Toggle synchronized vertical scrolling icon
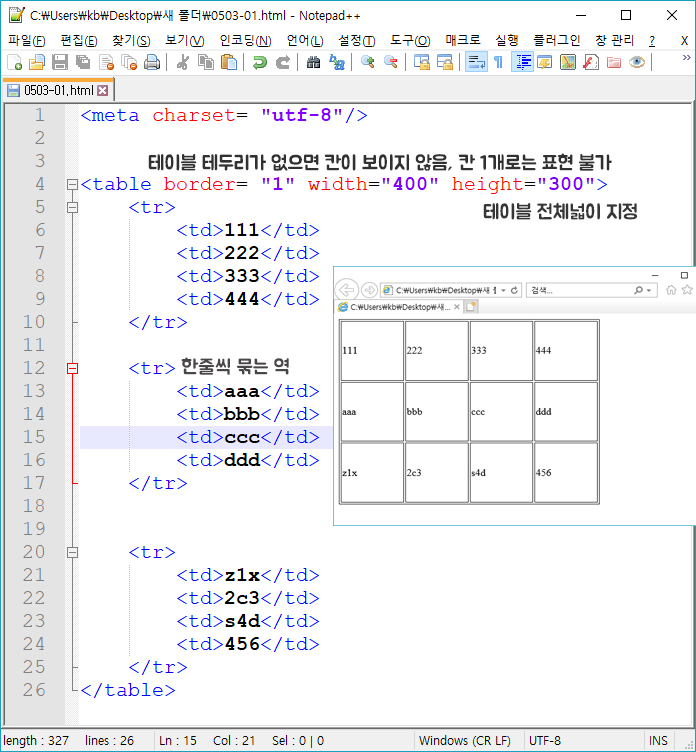Viewport: 696px width, 752px height. [422, 62]
